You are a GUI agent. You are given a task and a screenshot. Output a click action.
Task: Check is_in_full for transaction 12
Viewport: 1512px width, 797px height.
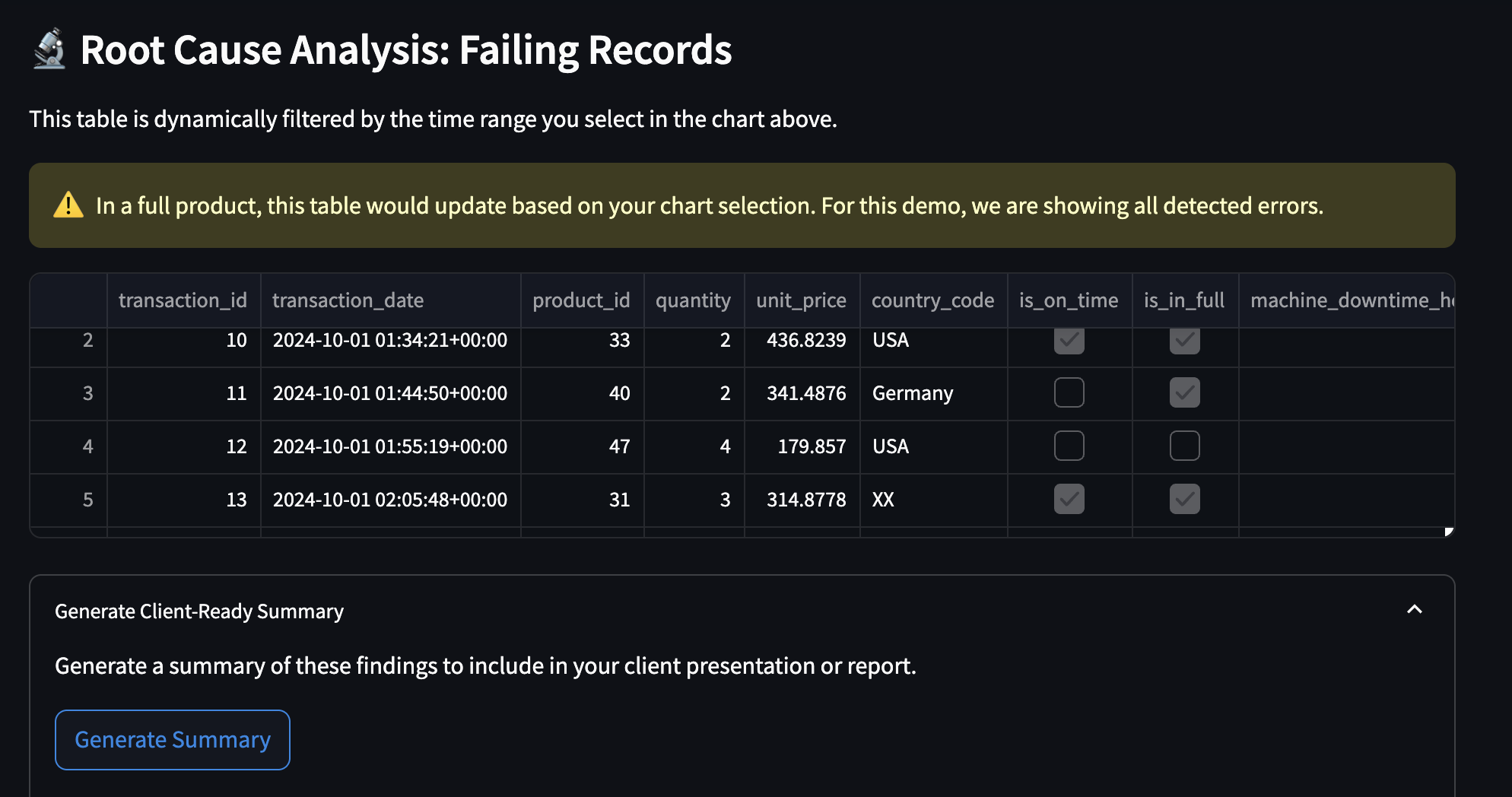[x=1184, y=446]
